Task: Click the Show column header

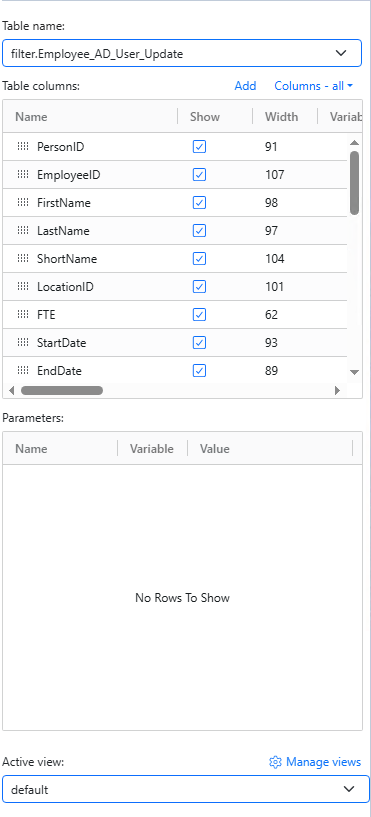Action: [x=205, y=117]
